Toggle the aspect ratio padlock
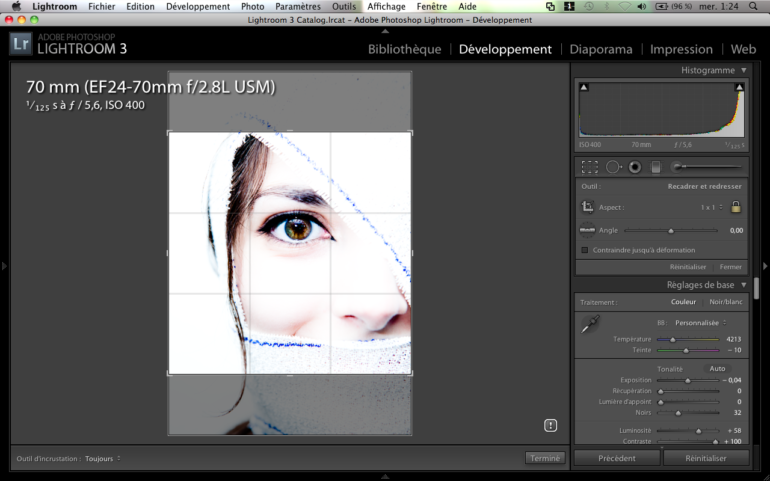 736,207
